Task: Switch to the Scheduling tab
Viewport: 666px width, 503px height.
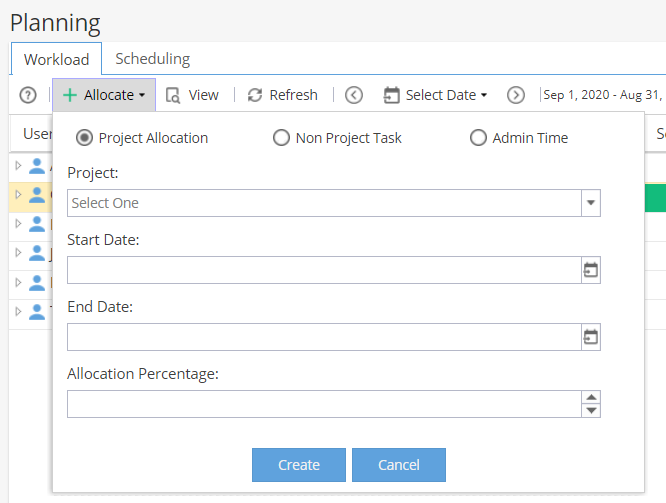Action: click(152, 59)
